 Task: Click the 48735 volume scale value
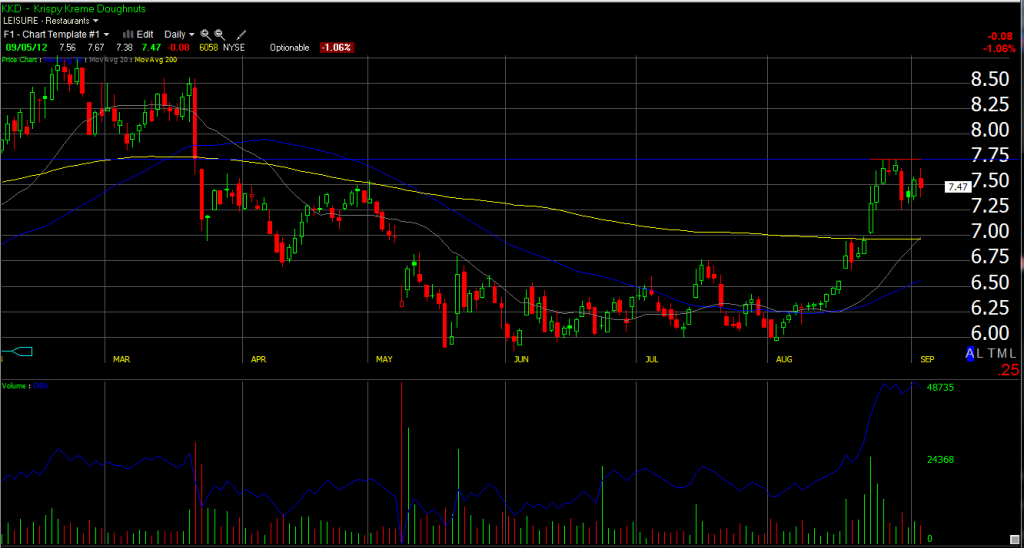941,387
